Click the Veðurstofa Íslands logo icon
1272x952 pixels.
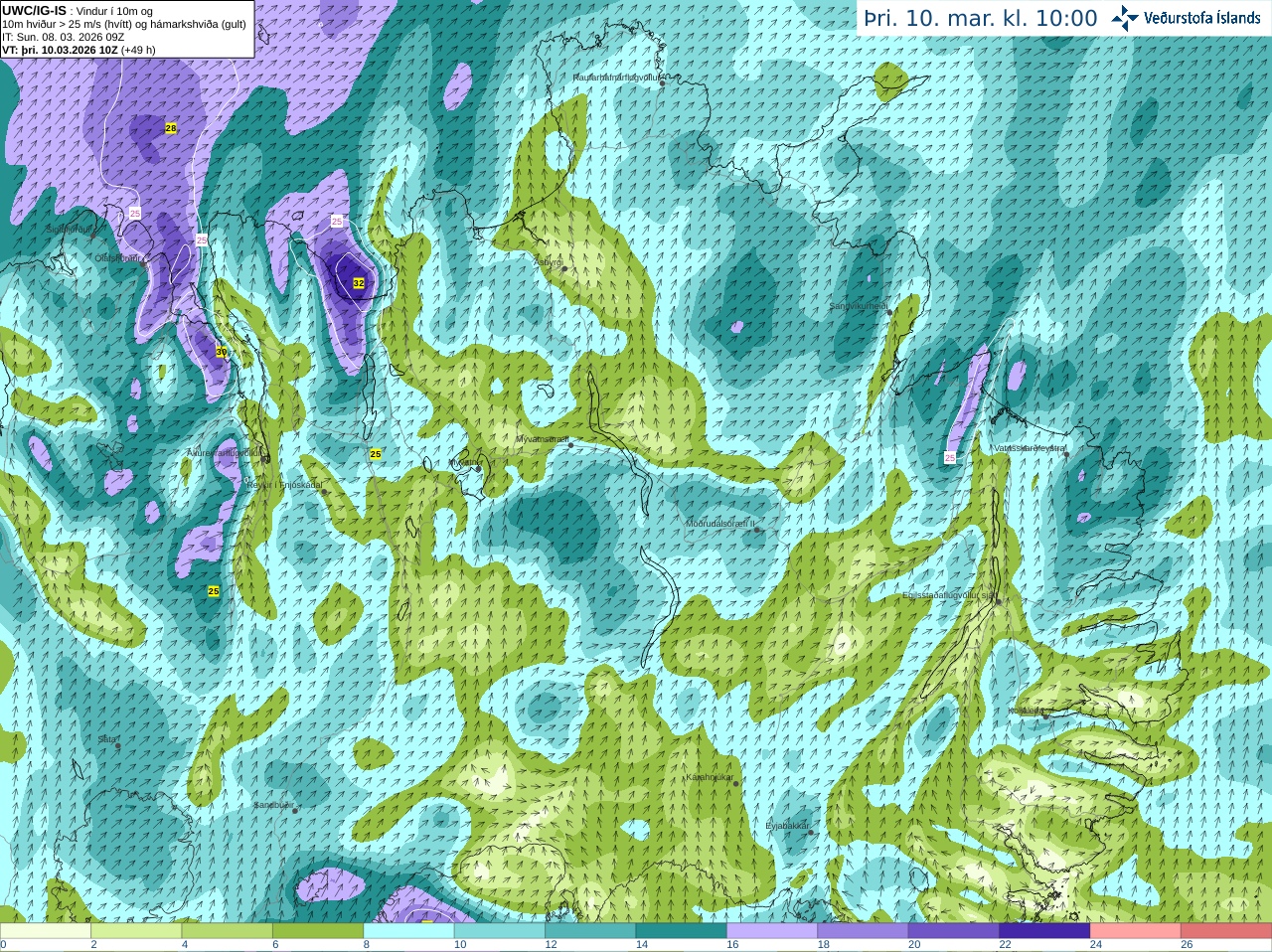coord(1125,17)
